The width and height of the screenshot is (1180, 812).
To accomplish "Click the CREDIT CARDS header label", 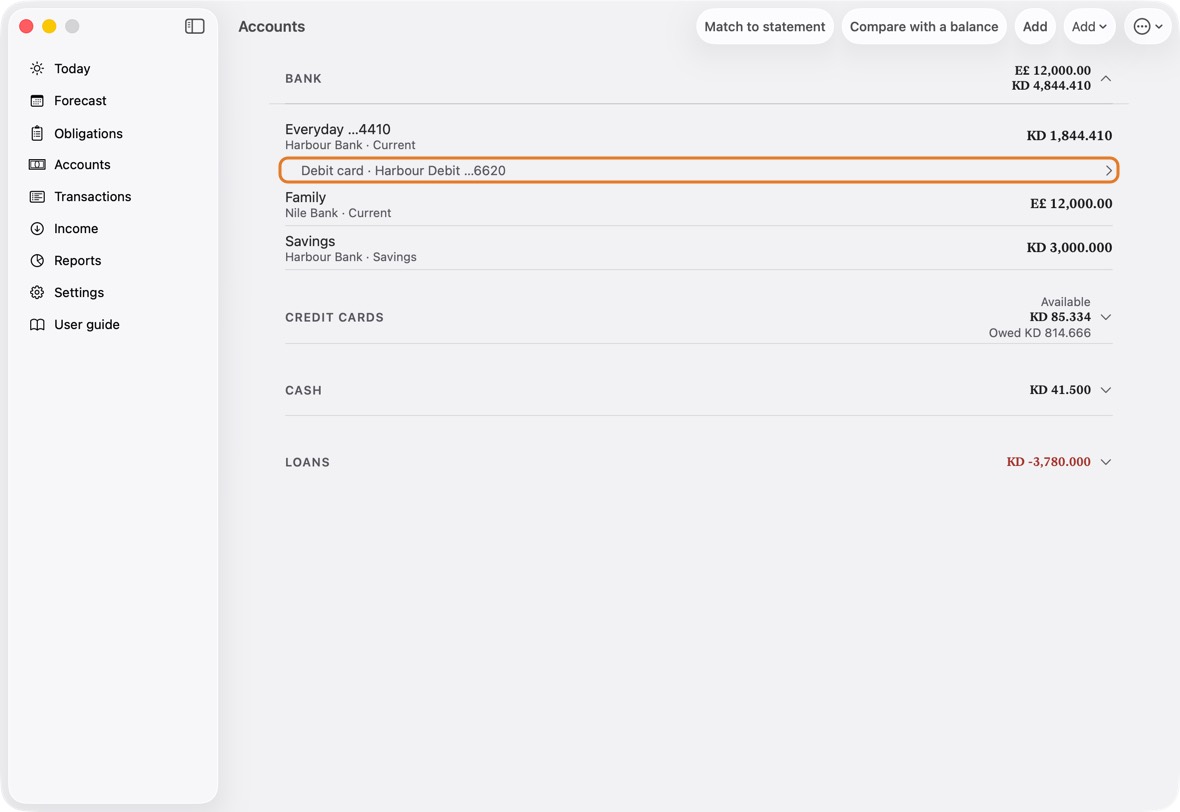I will (x=334, y=318).
